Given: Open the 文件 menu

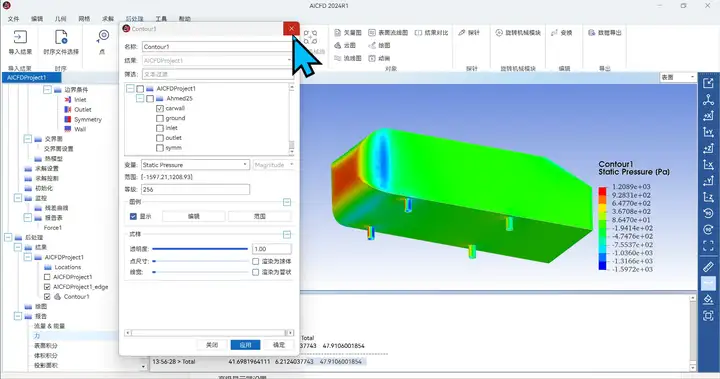Looking at the screenshot, I should click(x=13, y=19).
